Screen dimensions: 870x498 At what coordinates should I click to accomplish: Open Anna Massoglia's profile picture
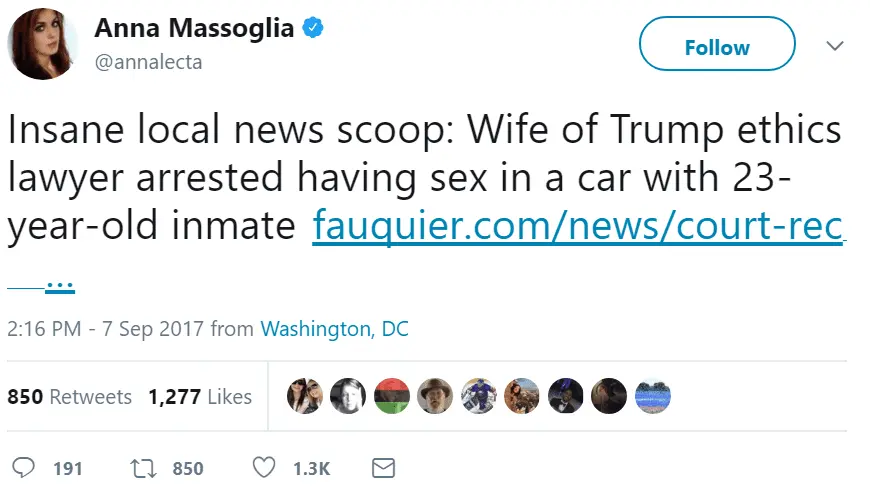click(x=43, y=44)
